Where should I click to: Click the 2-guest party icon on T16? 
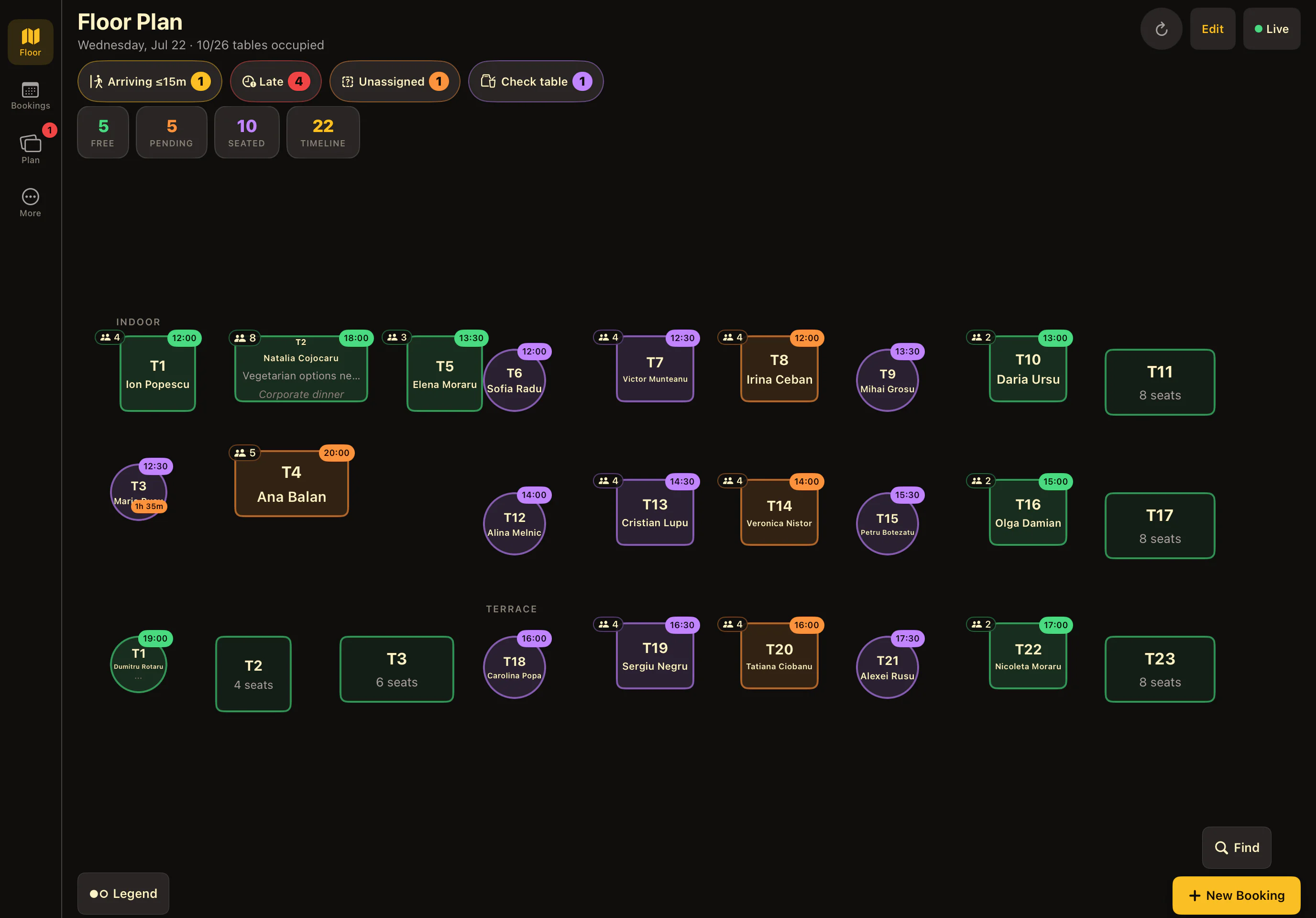pos(981,480)
